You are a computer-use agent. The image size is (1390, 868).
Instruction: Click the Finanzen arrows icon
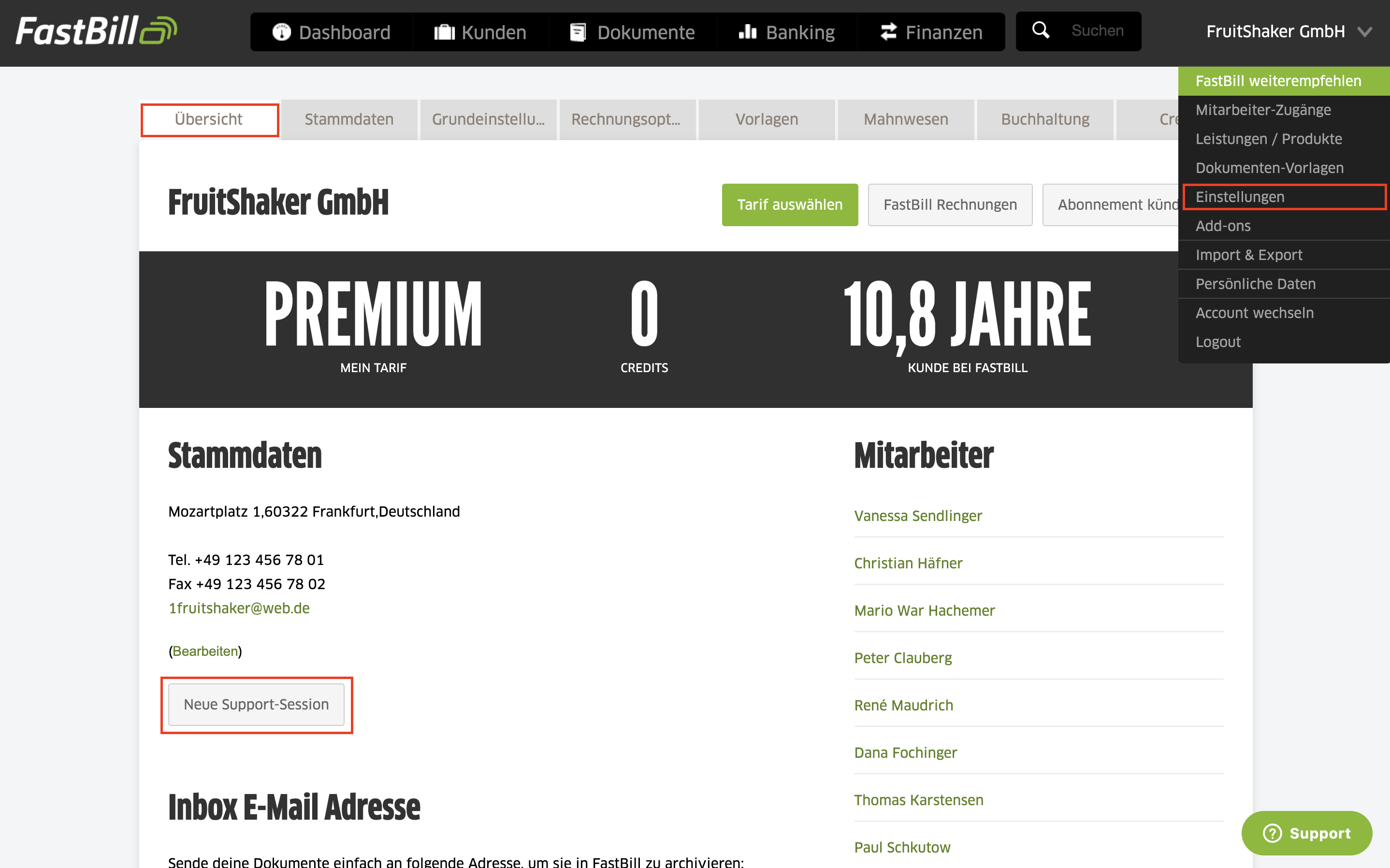pos(888,31)
